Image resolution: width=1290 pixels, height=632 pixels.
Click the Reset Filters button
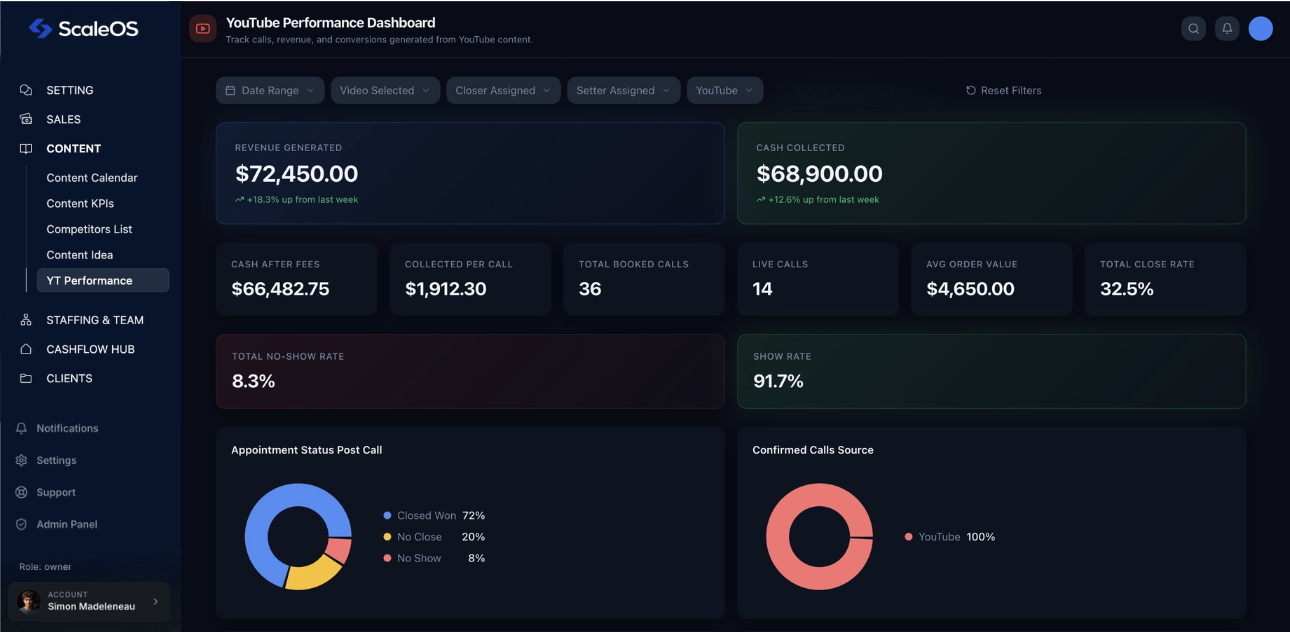pyautogui.click(x=1003, y=90)
